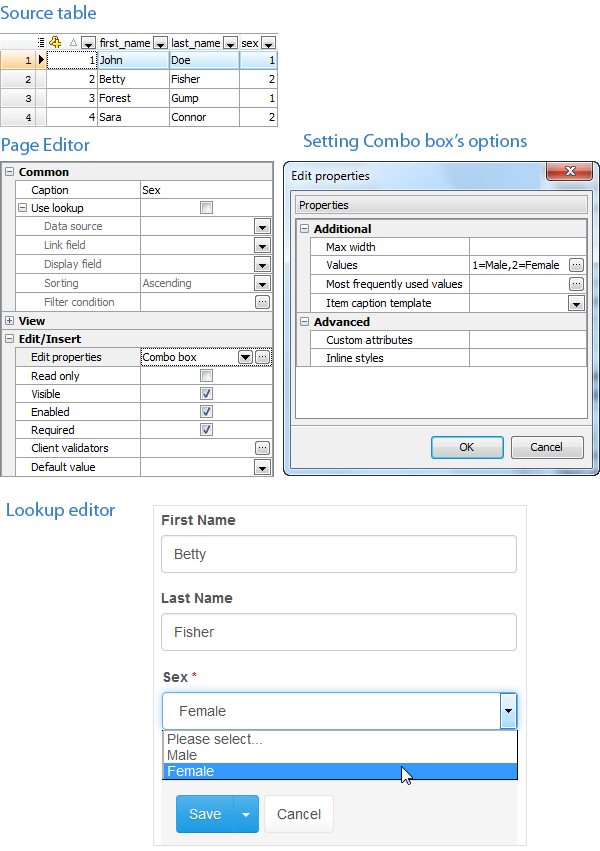
Task: Expand the View property group
Action: 9,321
